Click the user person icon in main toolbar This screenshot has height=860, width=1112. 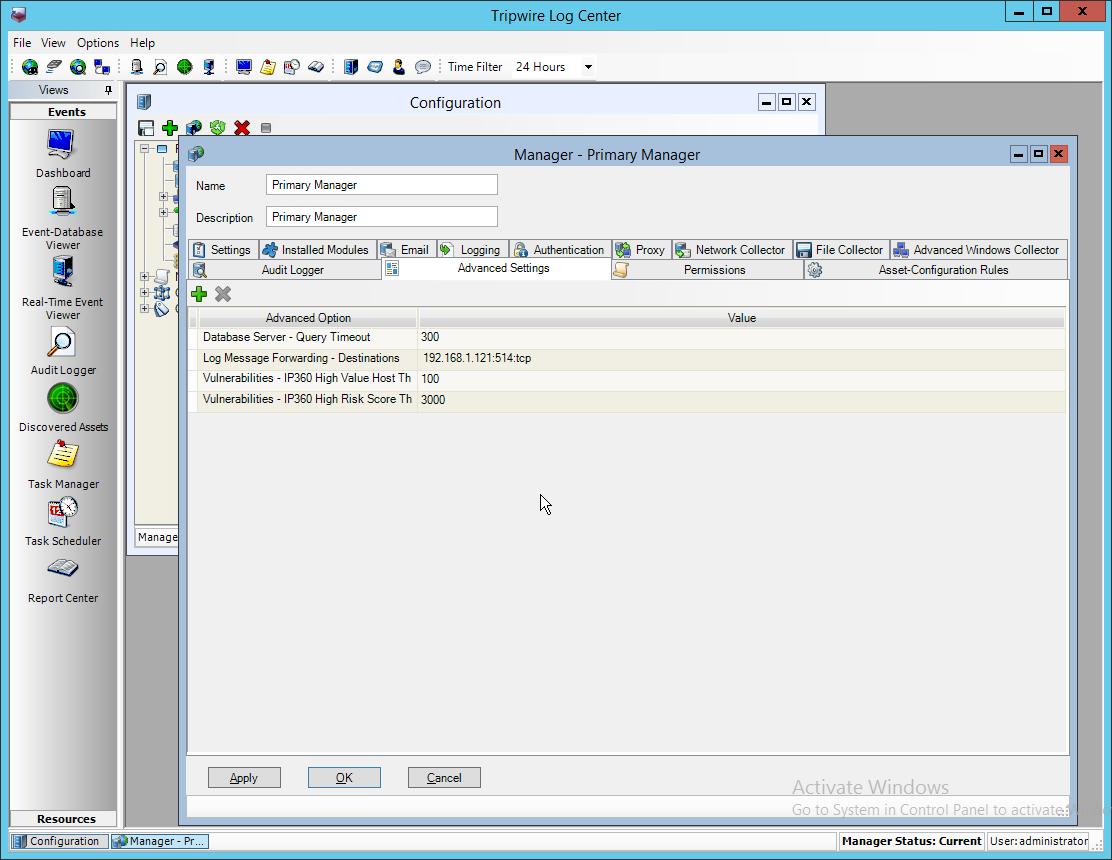399,67
